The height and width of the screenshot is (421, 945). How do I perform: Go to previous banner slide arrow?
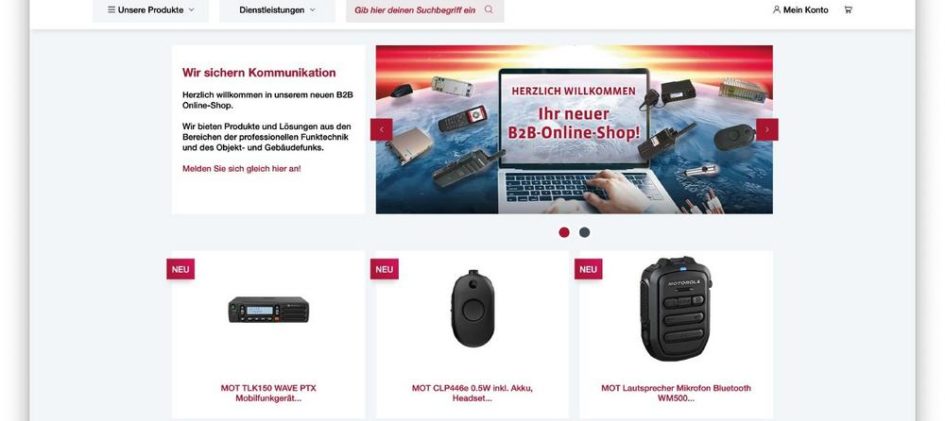pyautogui.click(x=381, y=129)
